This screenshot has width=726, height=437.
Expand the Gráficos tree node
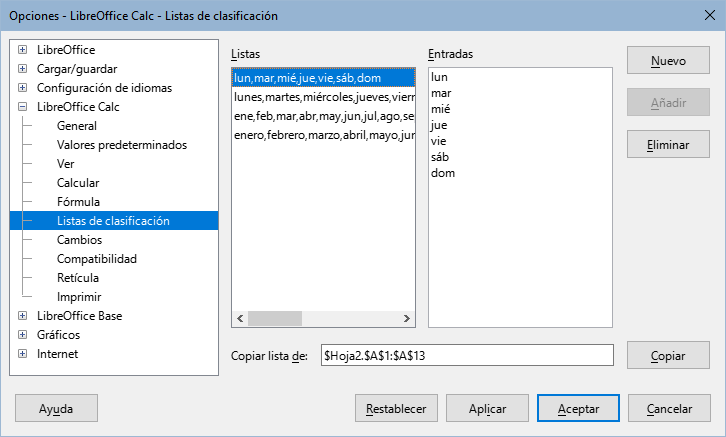(x=23, y=335)
